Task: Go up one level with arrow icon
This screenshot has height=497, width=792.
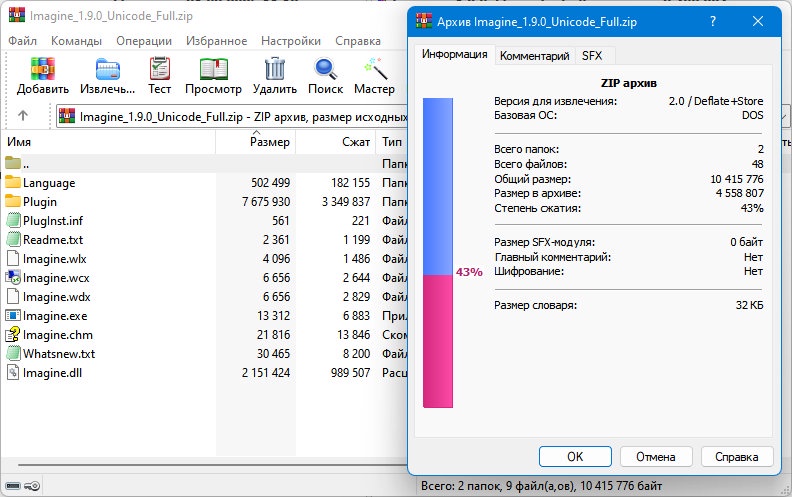Action: [23, 116]
